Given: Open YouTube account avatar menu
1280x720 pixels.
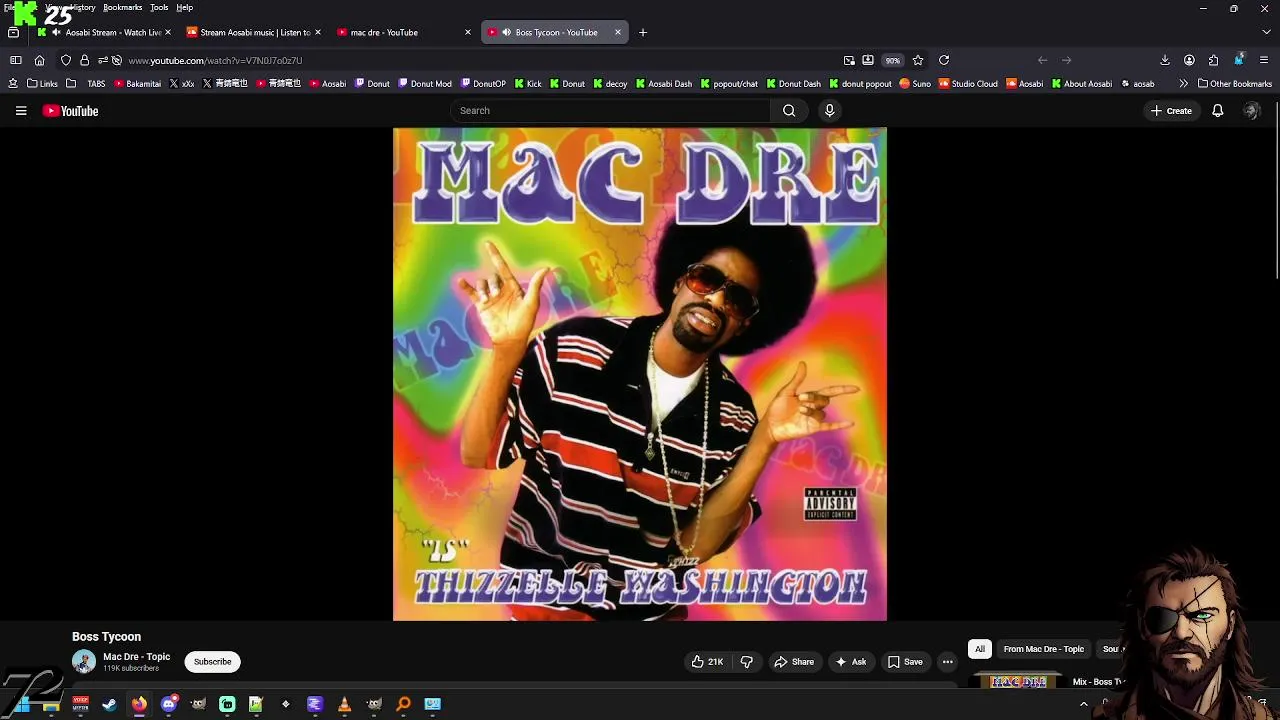Looking at the screenshot, I should click(x=1251, y=111).
